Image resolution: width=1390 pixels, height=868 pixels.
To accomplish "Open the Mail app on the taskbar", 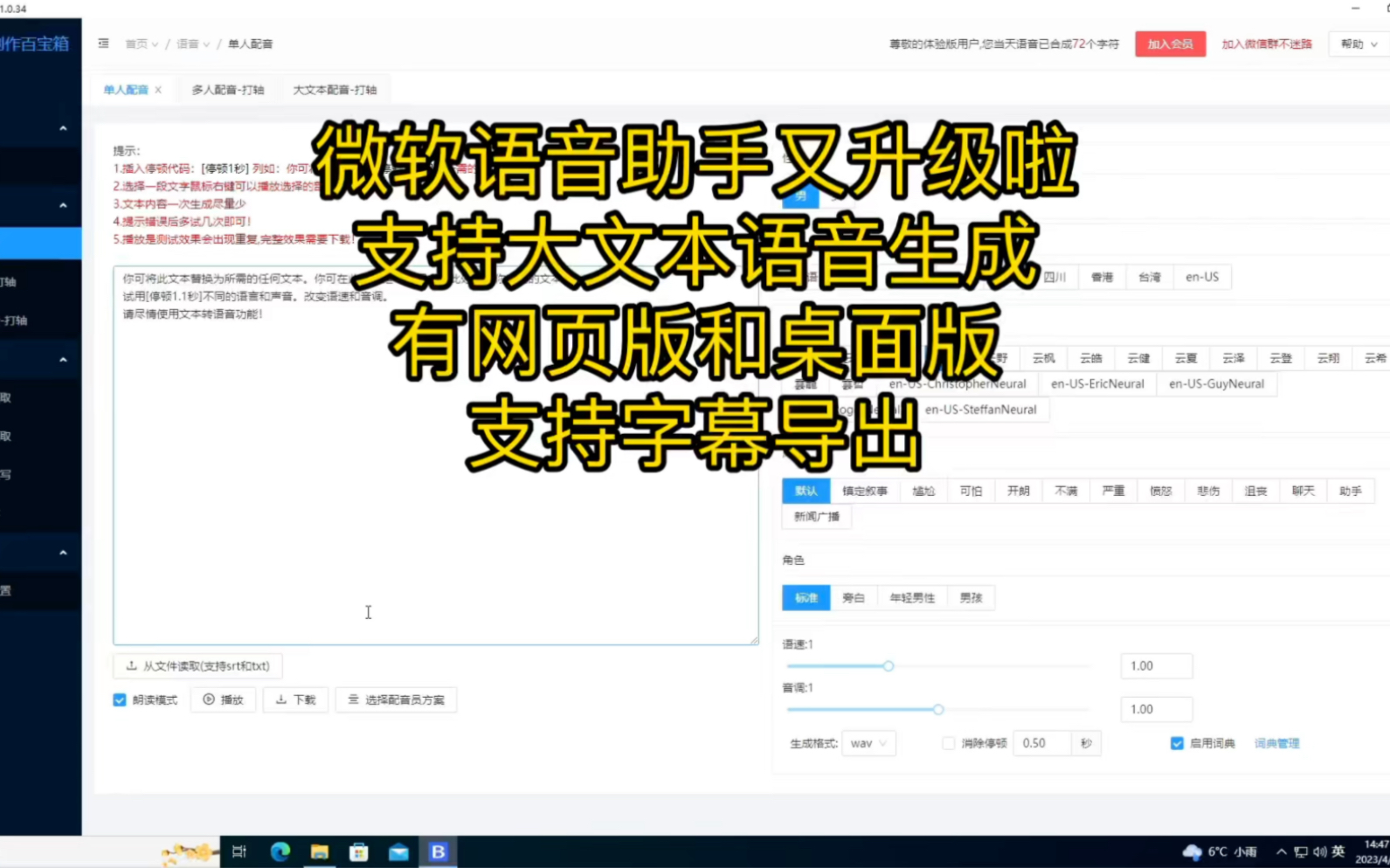I will pos(398,851).
